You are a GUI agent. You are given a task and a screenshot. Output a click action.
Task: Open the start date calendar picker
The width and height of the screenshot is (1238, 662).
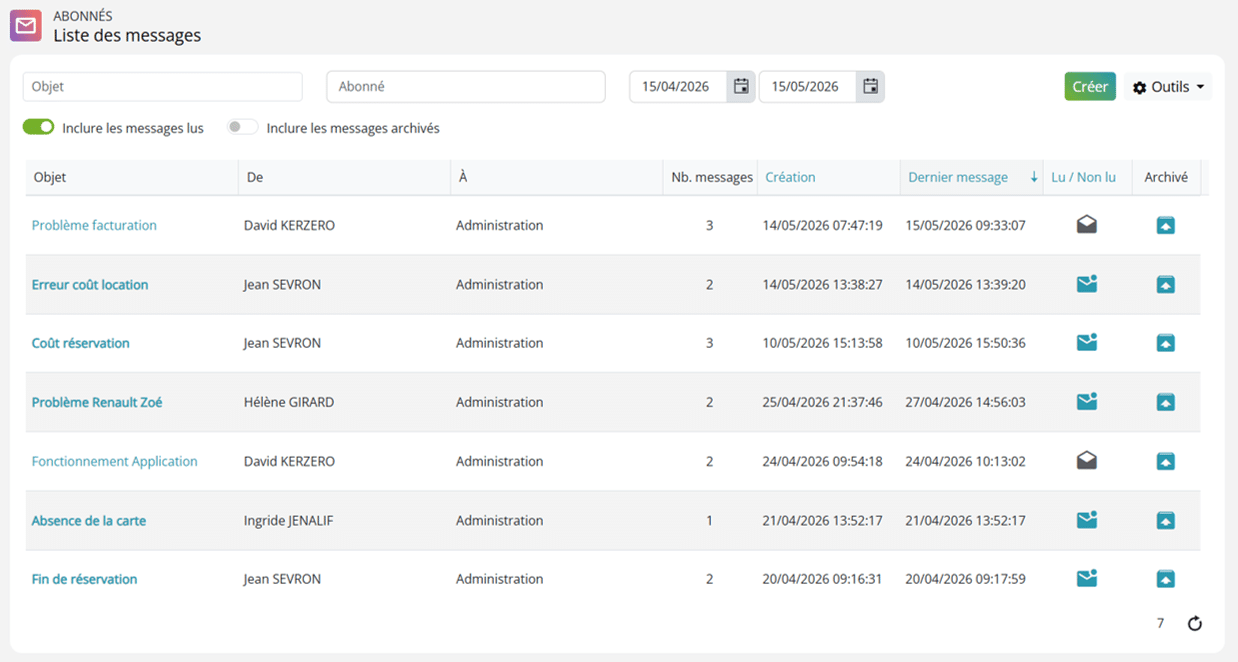741,86
